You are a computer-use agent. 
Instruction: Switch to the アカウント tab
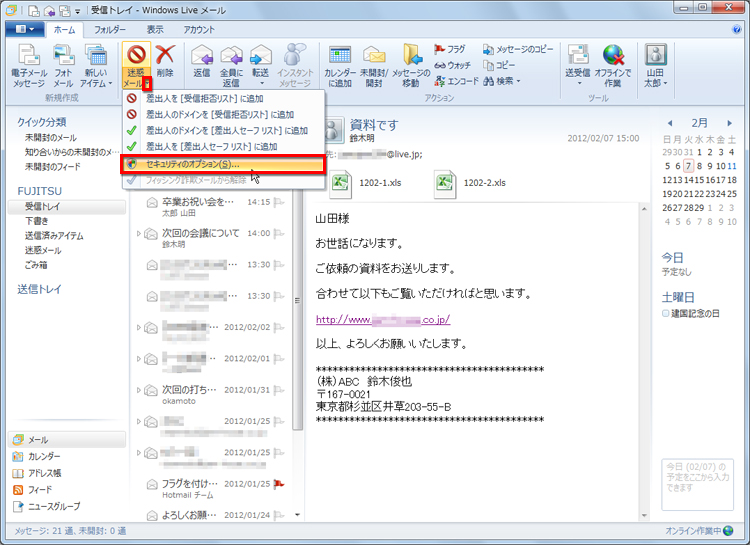[199, 30]
